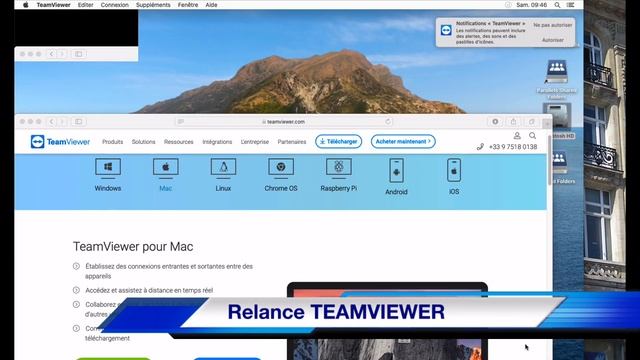Viewport: 640px width, 360px height.
Task: Toggle sidebar in the background Safari window
Action: click(x=79, y=54)
